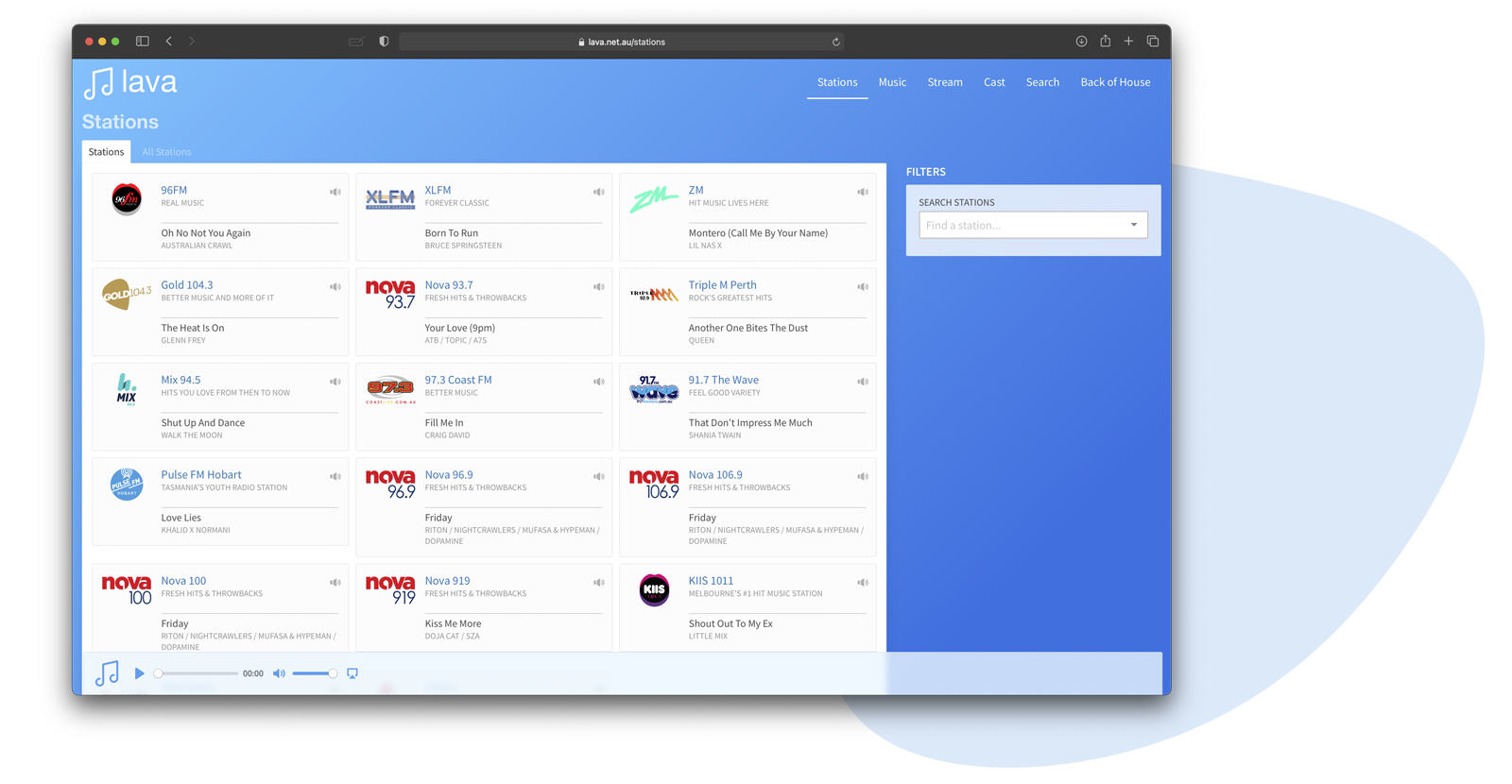Click the speaker icon on 91.7 The Wave card

pyautogui.click(x=863, y=382)
